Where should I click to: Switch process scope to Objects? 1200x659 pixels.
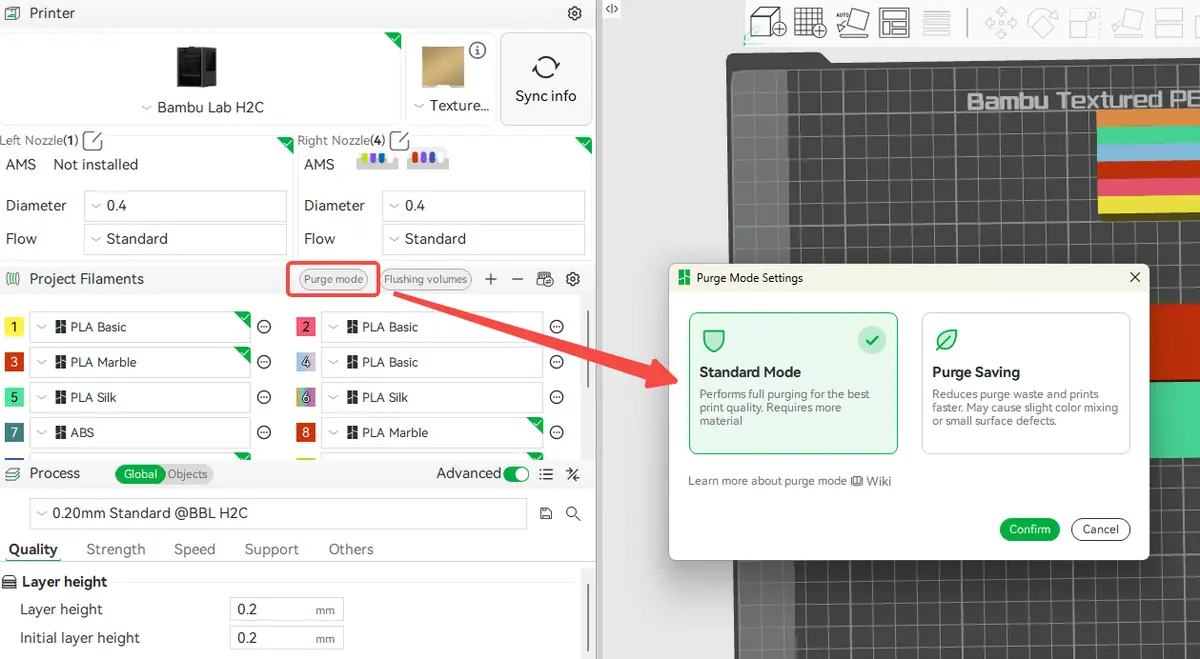tap(188, 474)
